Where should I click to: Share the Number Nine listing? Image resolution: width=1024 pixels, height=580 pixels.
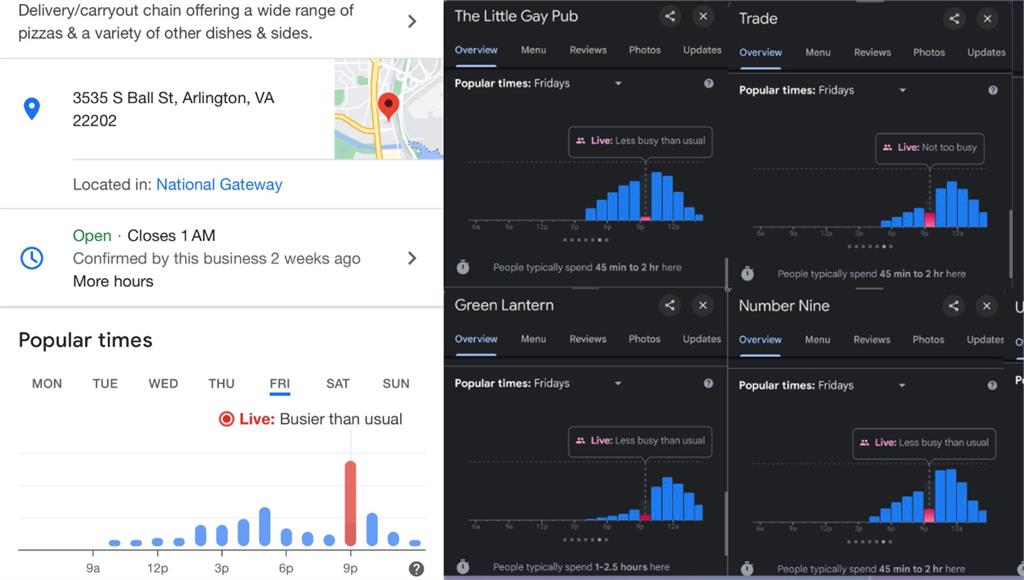[953, 306]
